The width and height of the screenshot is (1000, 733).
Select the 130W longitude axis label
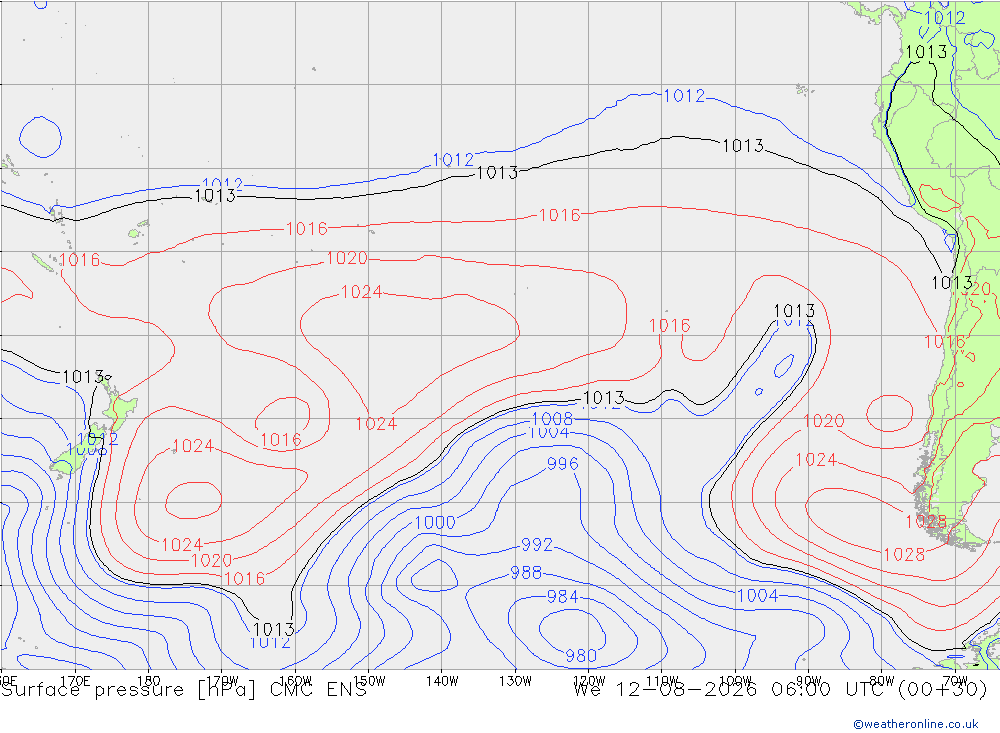point(515,681)
